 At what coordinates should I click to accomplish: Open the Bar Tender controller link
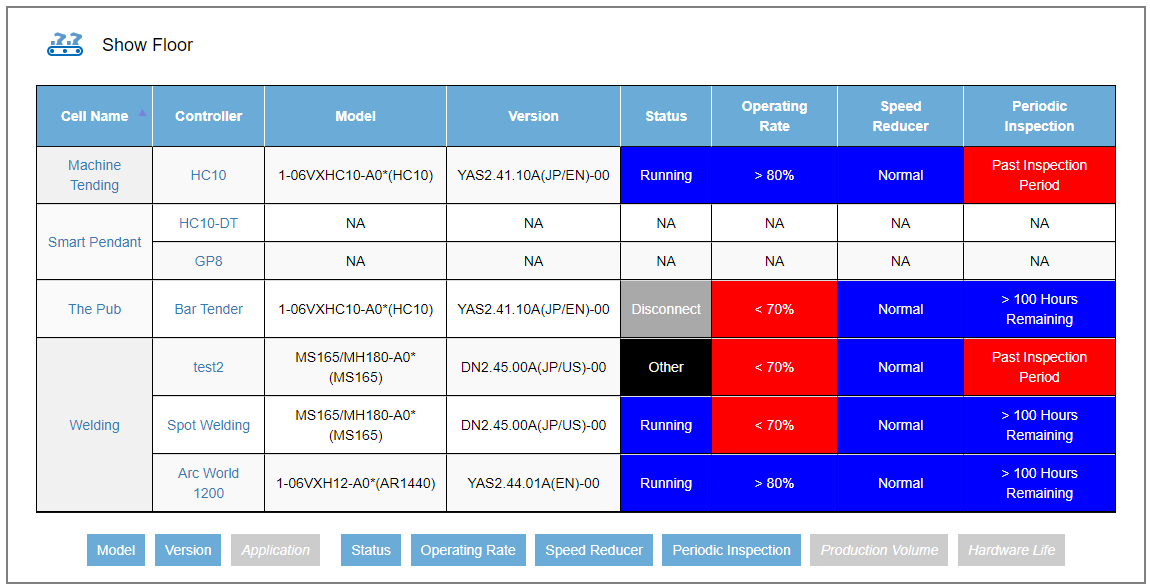pos(208,309)
